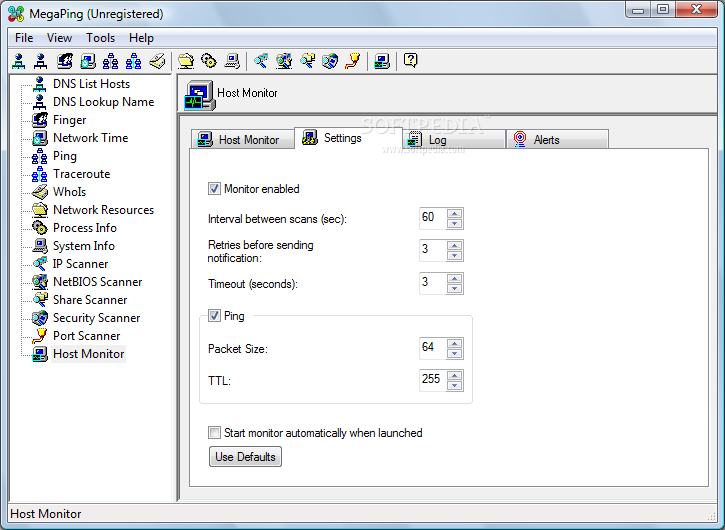Open IP Scanner toolbar icon
The image size is (725, 530).
261,61
